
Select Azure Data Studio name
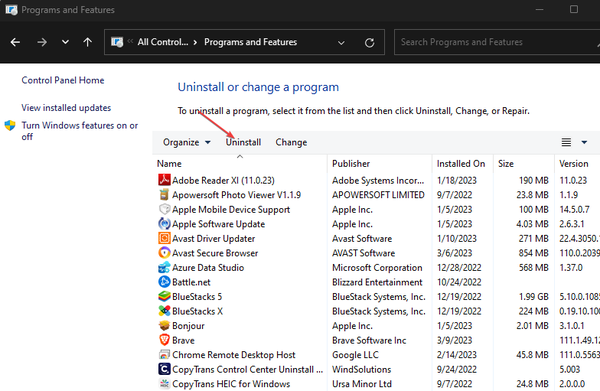click(x=208, y=267)
